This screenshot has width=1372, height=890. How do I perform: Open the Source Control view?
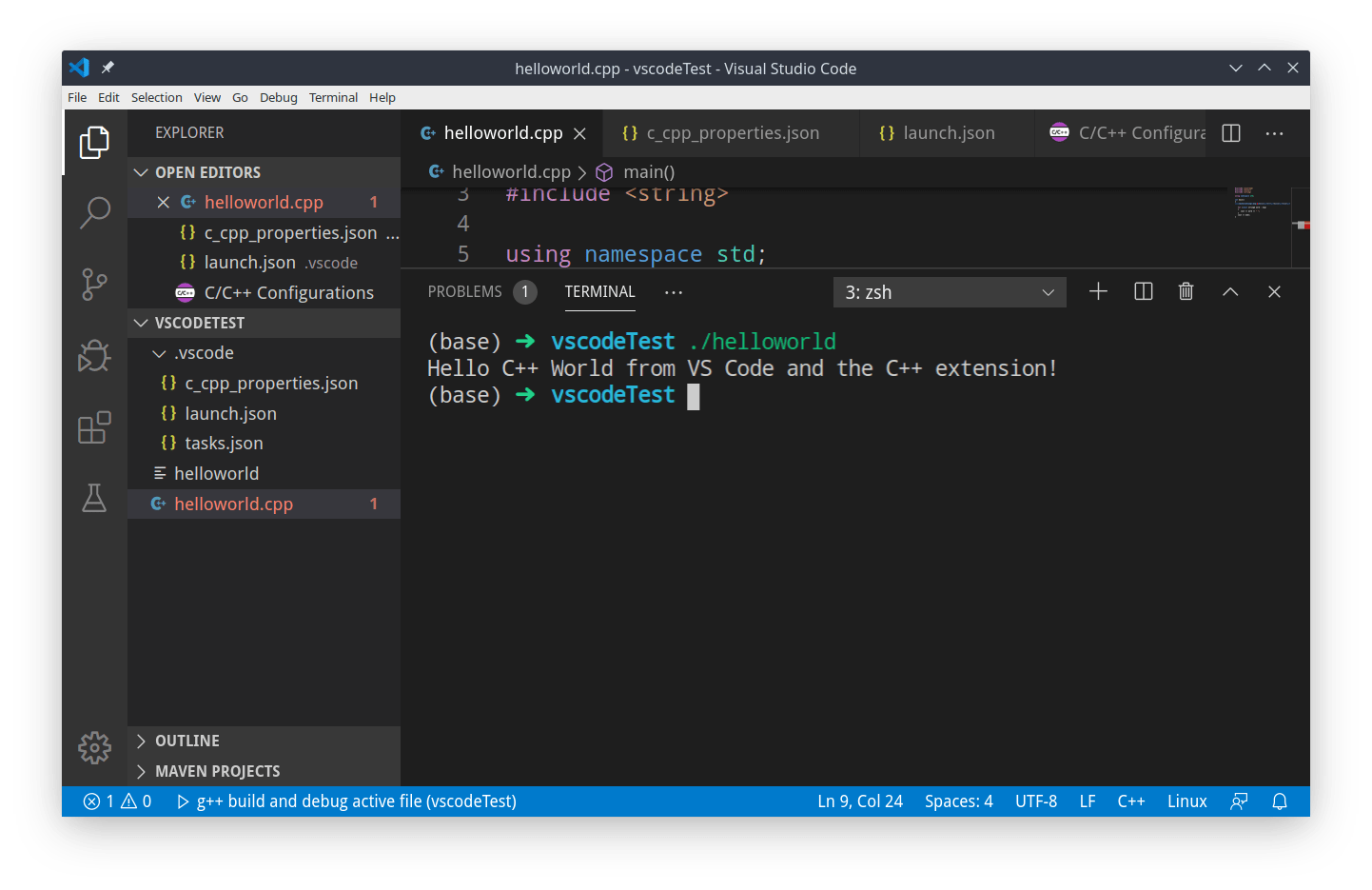tap(94, 284)
